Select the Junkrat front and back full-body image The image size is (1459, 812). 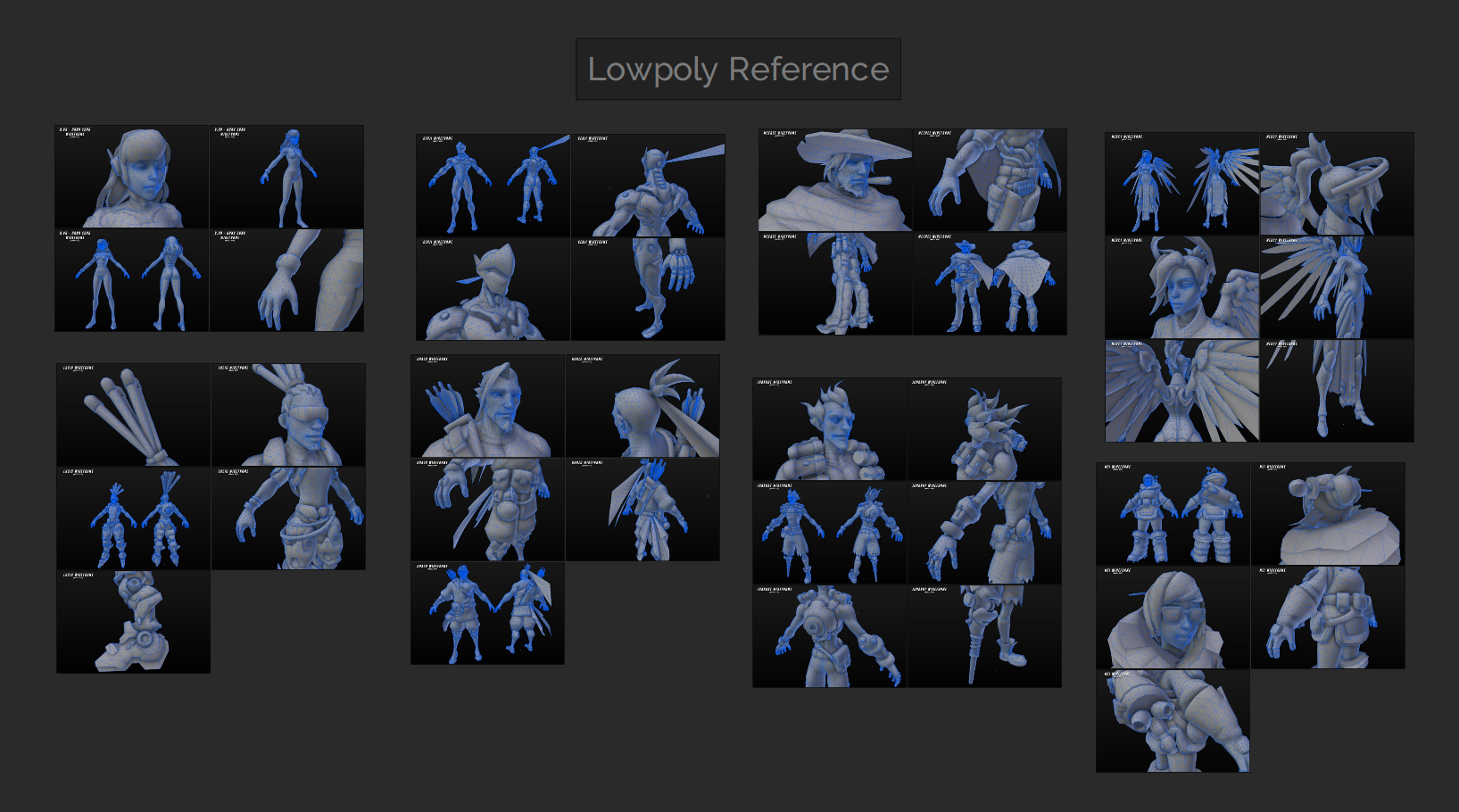pos(830,533)
